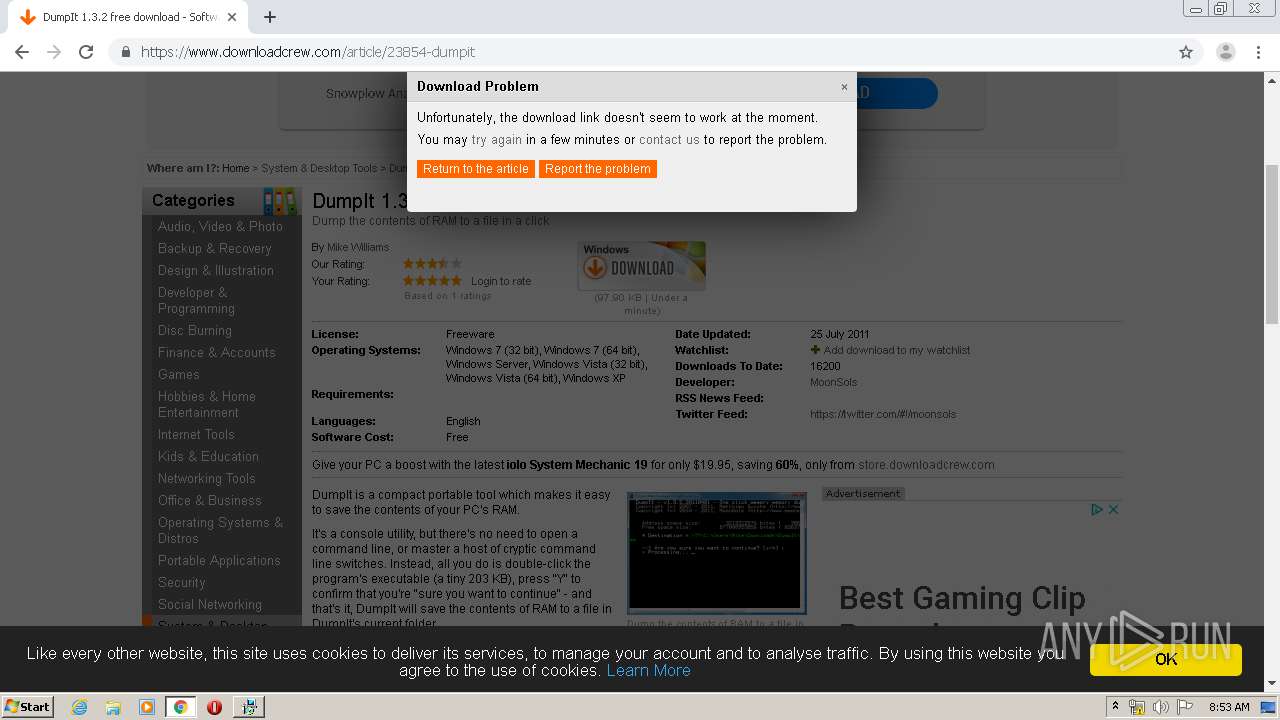Open Developer & Programming category
1280x720 pixels.
(x=196, y=300)
